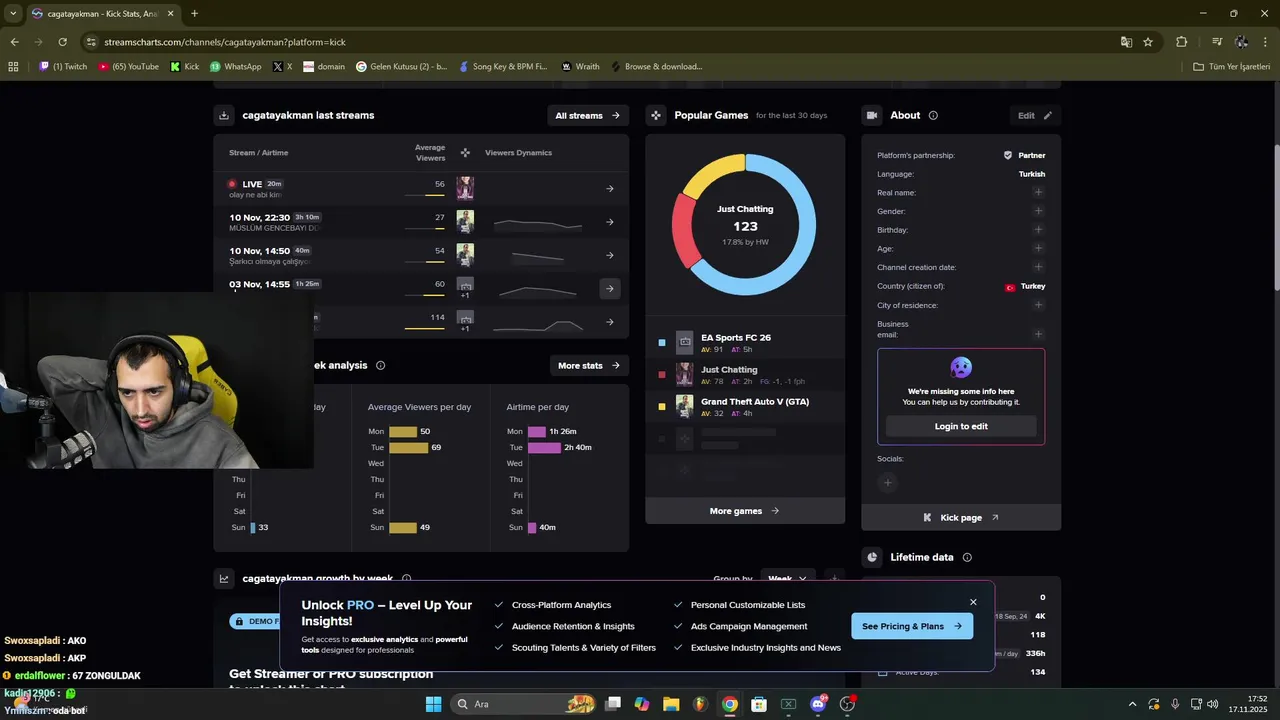Add Age plus icon
Viewport: 1280px width, 720px height.
[1038, 248]
